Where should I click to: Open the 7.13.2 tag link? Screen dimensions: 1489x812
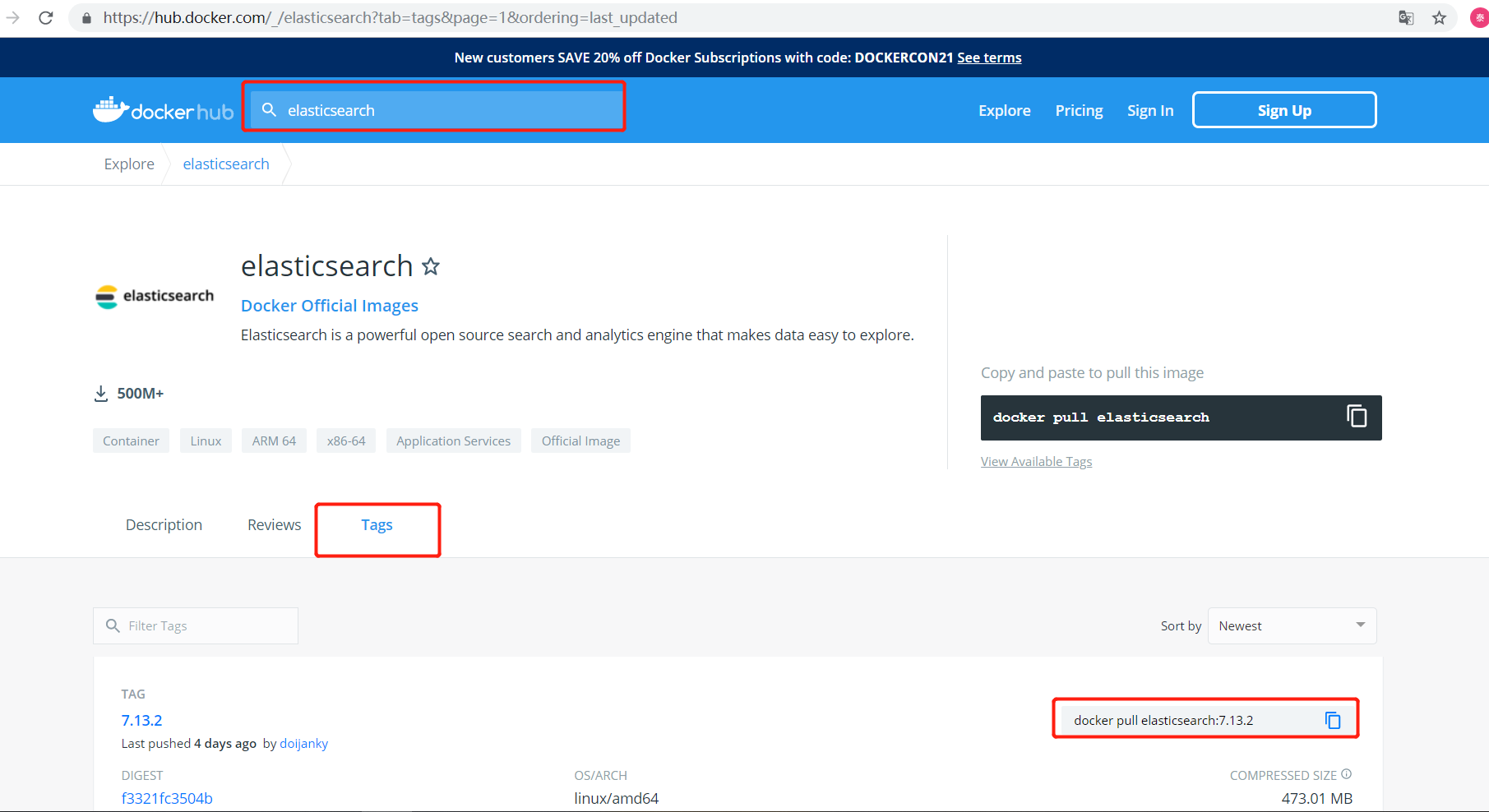click(142, 721)
